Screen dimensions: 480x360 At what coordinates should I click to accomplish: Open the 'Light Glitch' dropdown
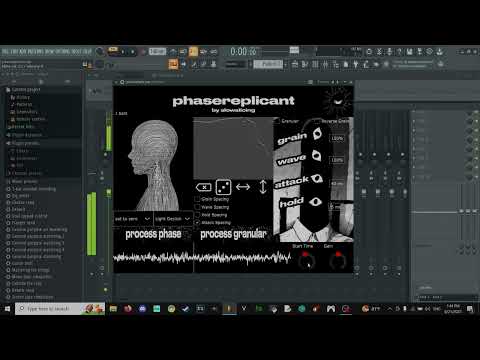(x=173, y=219)
